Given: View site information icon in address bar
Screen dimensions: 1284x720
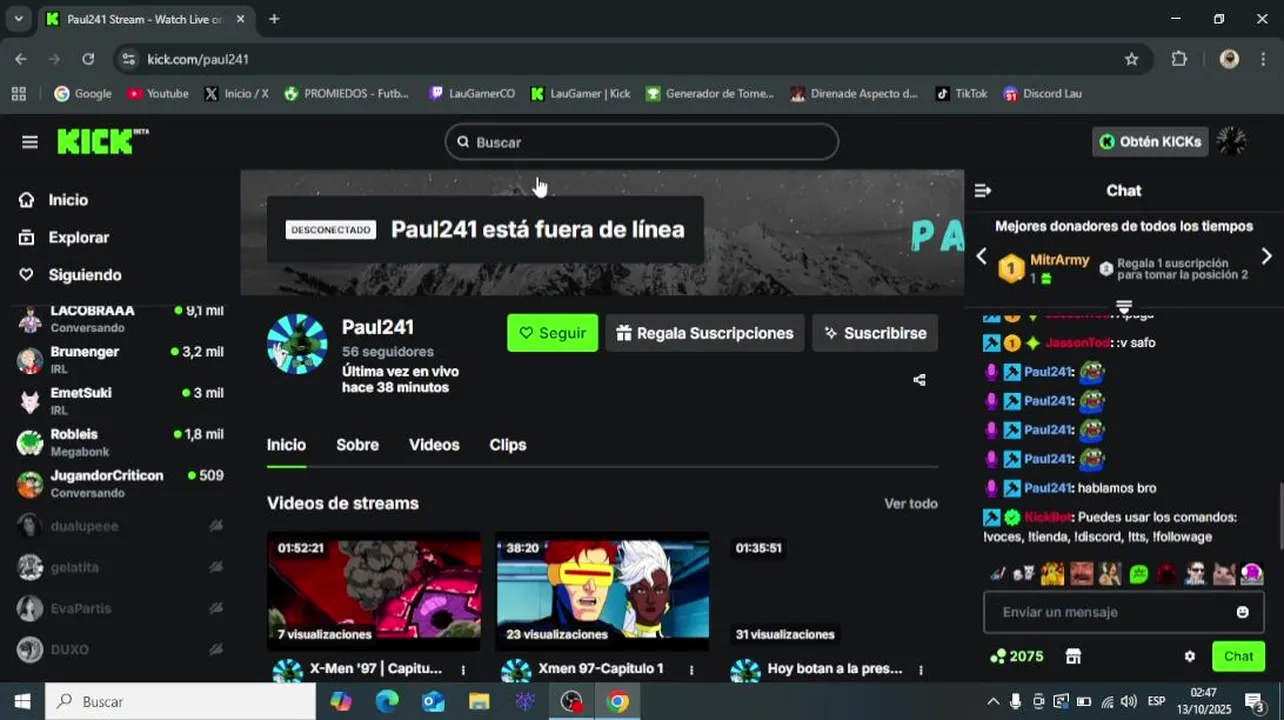Looking at the screenshot, I should tap(128, 59).
